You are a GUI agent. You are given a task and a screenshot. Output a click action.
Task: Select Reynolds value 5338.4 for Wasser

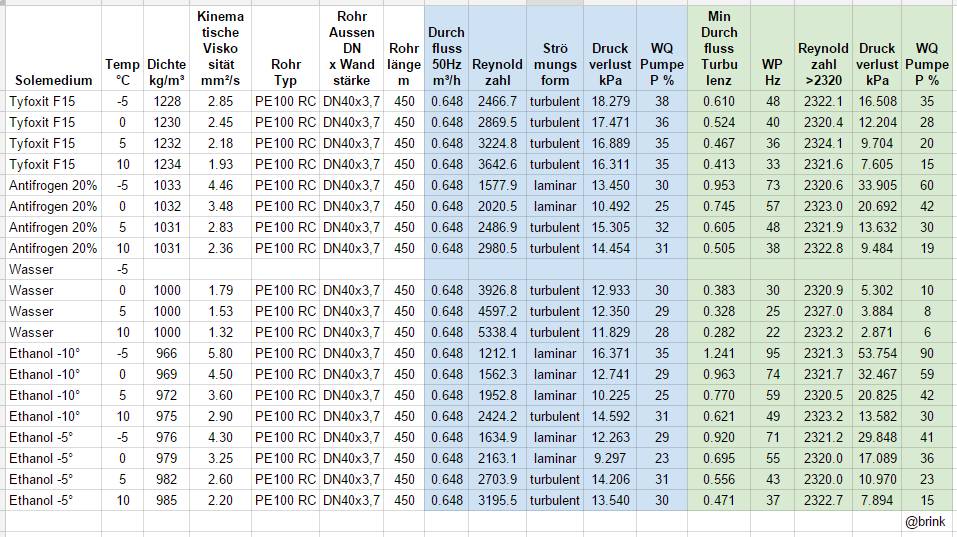click(x=497, y=333)
